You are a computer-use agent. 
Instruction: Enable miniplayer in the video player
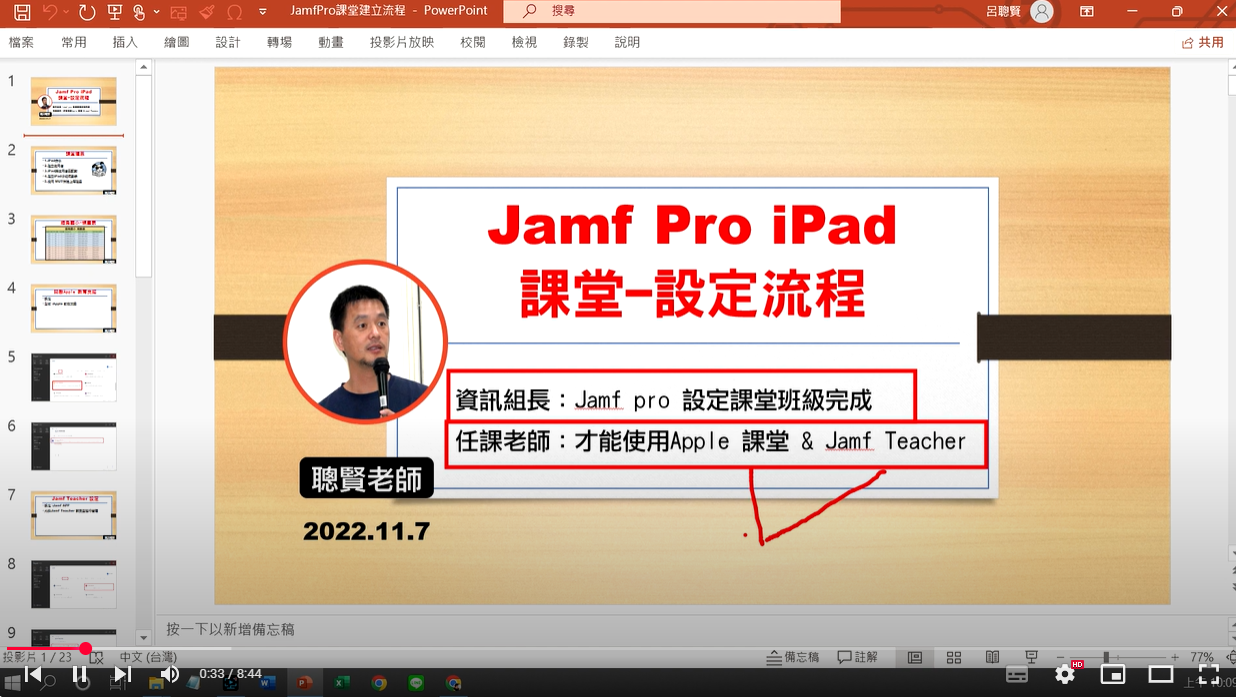click(1113, 674)
